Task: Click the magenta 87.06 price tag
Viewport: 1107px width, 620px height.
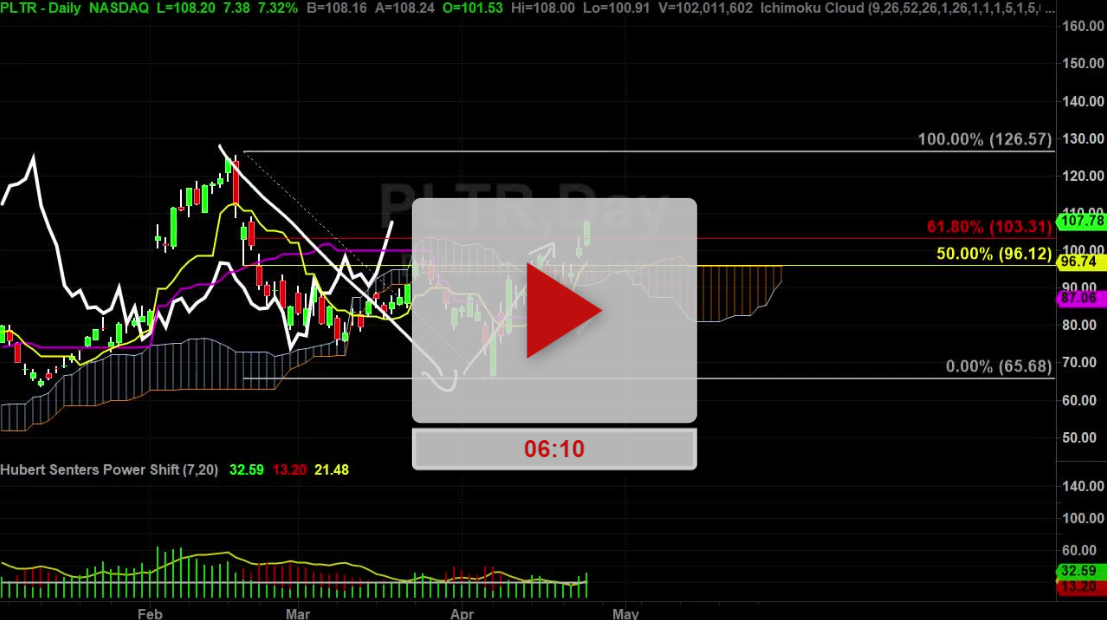Action: click(1082, 298)
